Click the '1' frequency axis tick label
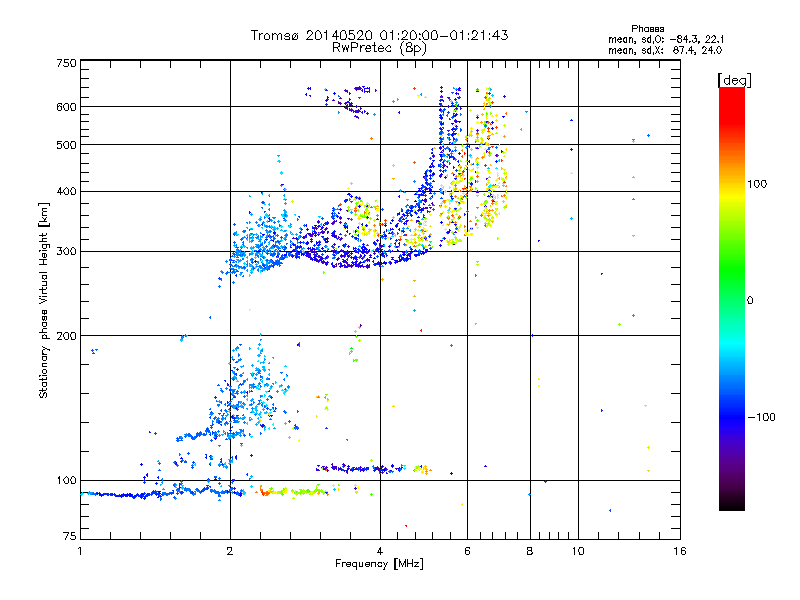 coord(80,551)
